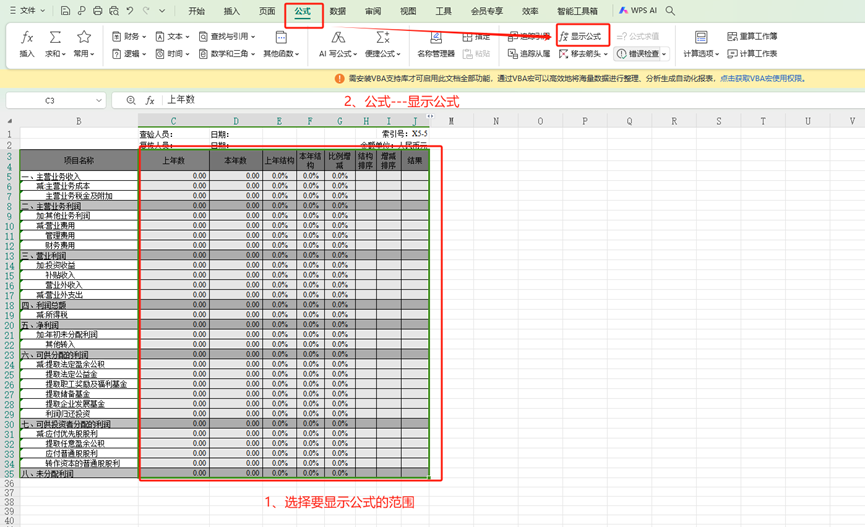Open the 求和 sigma dropdown
This screenshot has height=527, width=865.
(x=55, y=44)
